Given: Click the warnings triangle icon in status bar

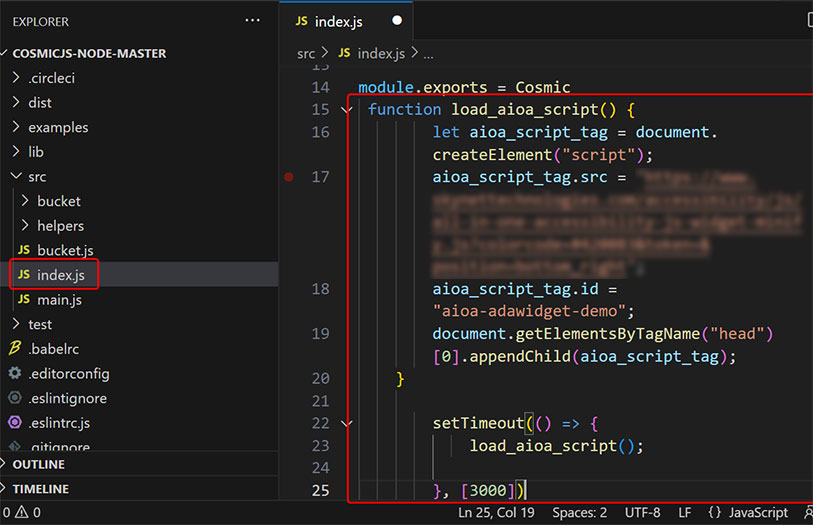Looking at the screenshot, I should (21, 513).
